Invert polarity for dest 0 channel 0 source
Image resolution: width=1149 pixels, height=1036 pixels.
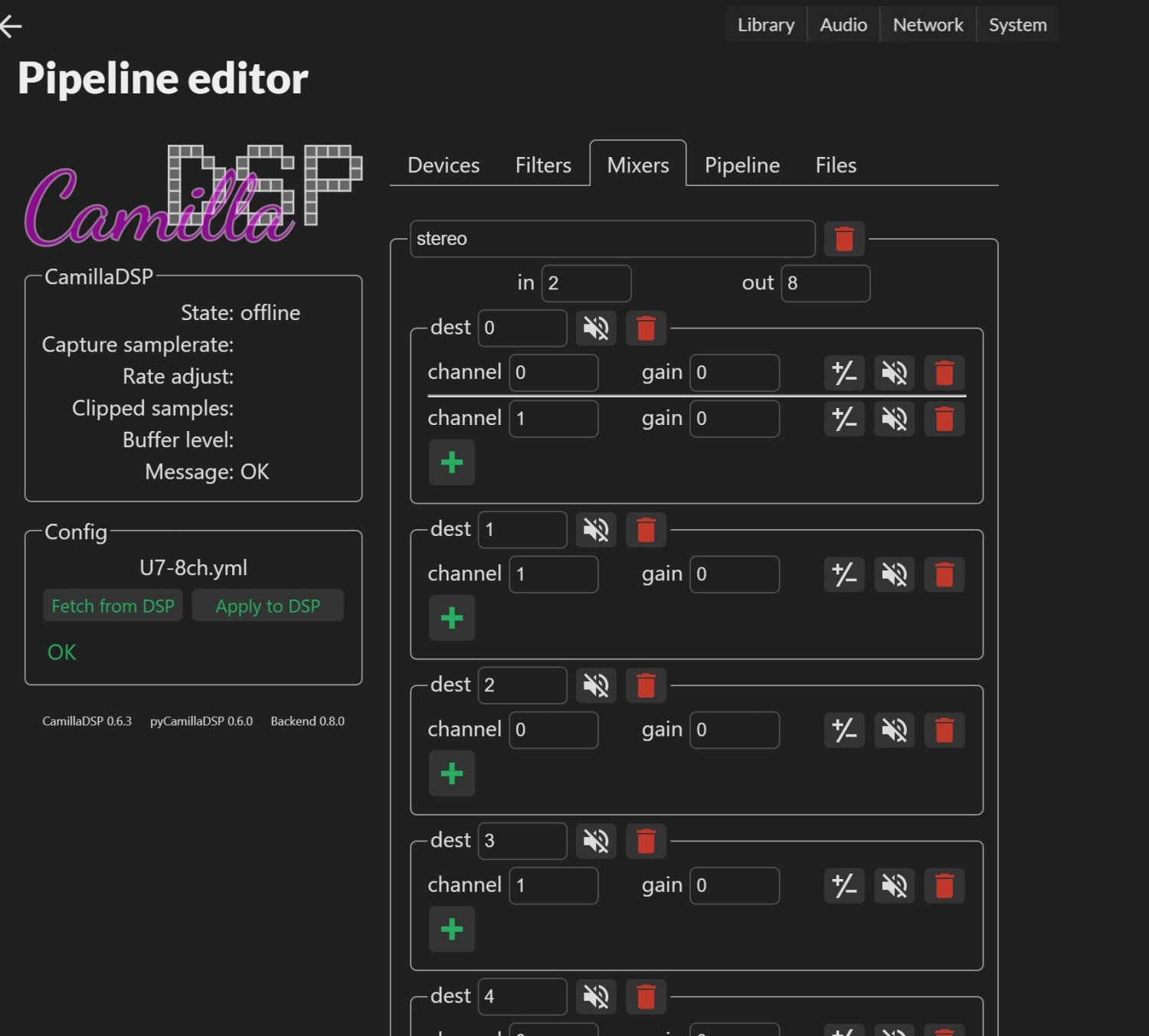(x=844, y=374)
